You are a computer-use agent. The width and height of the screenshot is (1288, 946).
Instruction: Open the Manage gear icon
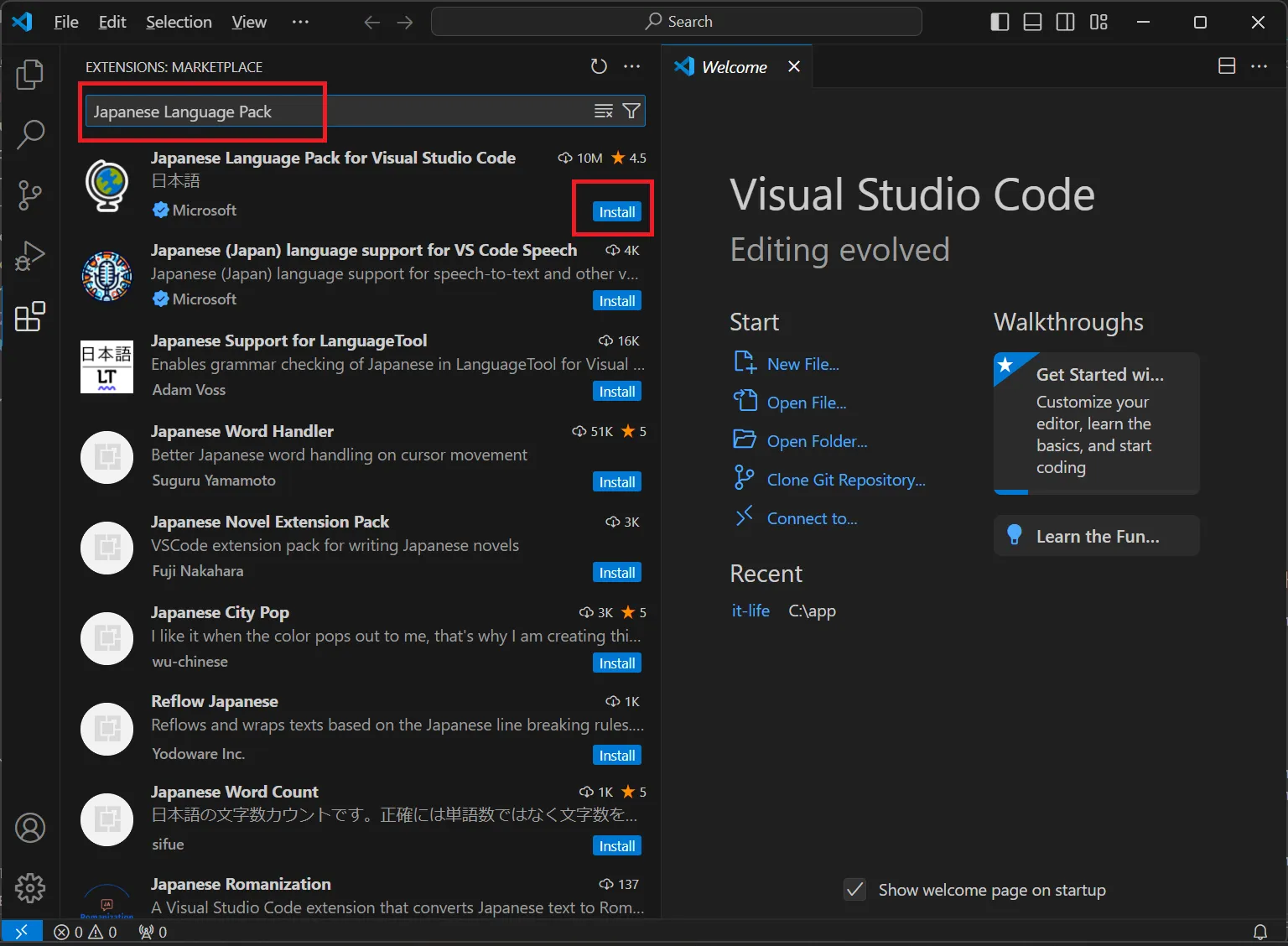(x=30, y=888)
